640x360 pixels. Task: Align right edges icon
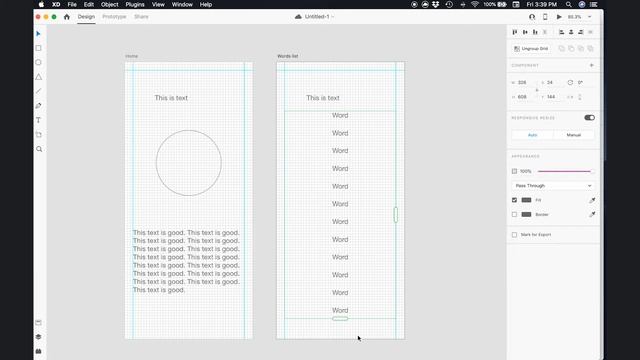pos(581,32)
